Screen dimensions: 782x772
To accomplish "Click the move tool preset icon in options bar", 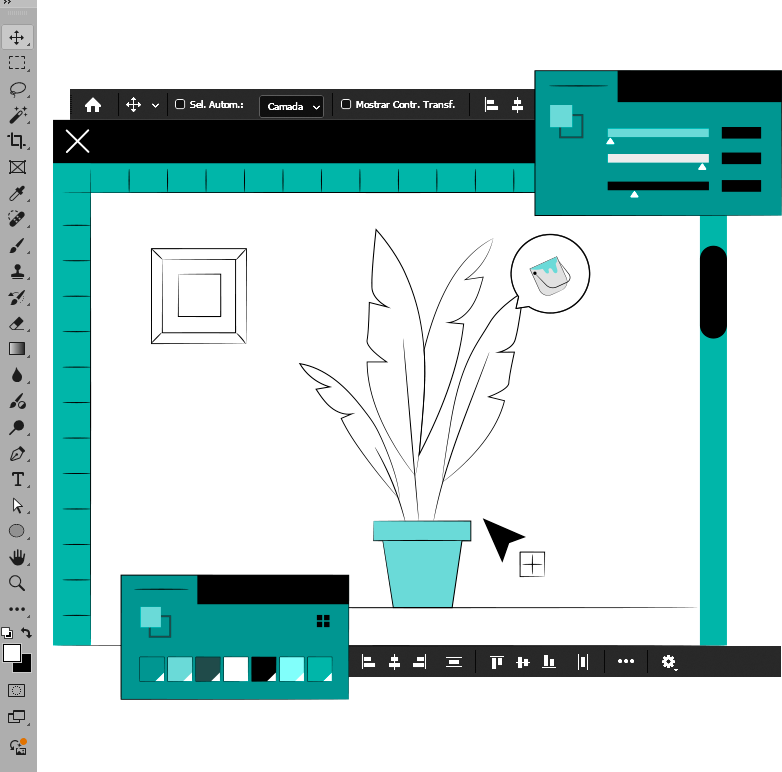I will point(133,105).
